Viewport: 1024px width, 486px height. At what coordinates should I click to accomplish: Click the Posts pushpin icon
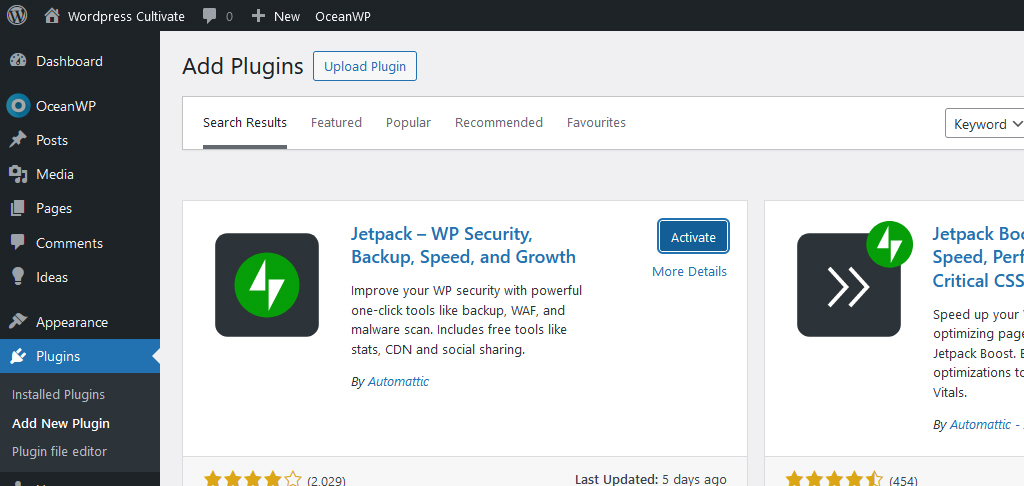click(x=18, y=140)
